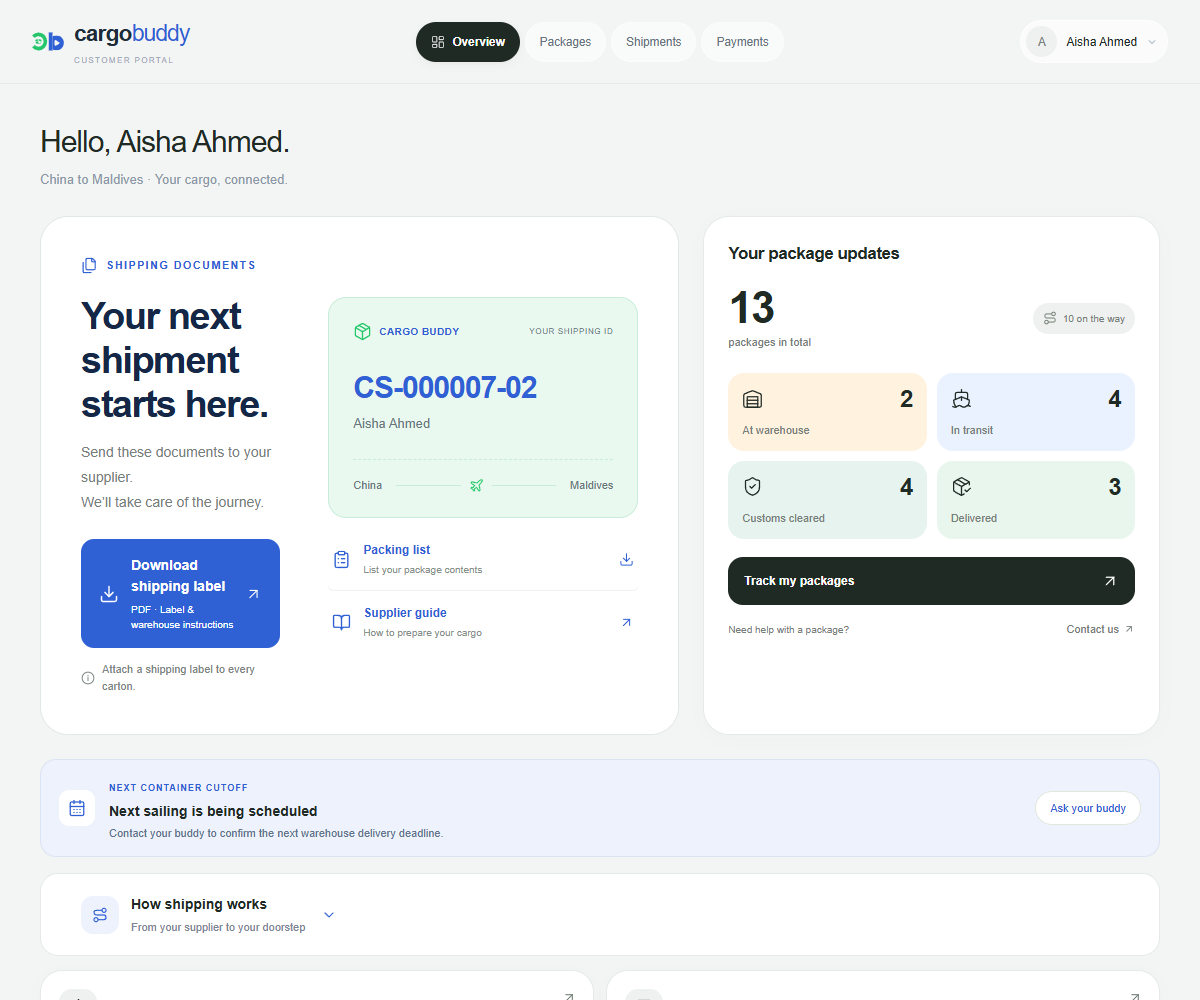The height and width of the screenshot is (1000, 1200).
Task: Click the Delivered count 3
Action: click(x=1114, y=487)
